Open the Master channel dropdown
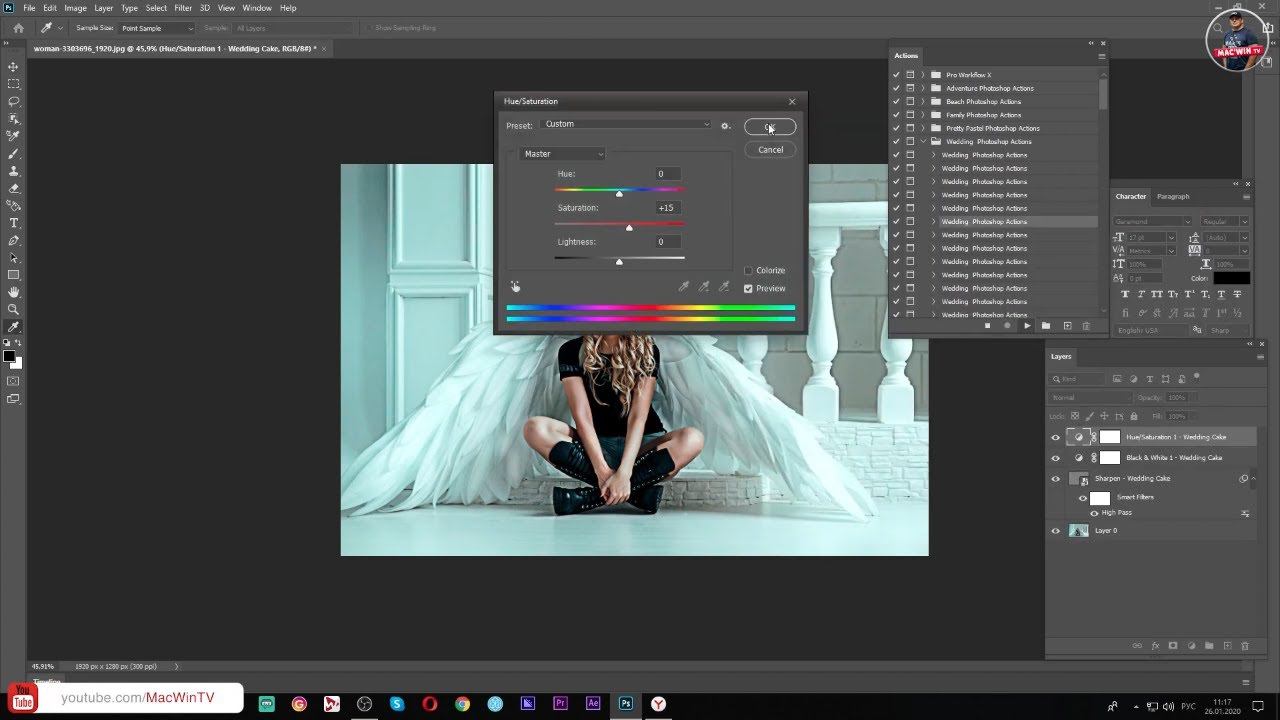The width and height of the screenshot is (1280, 720). click(x=563, y=154)
